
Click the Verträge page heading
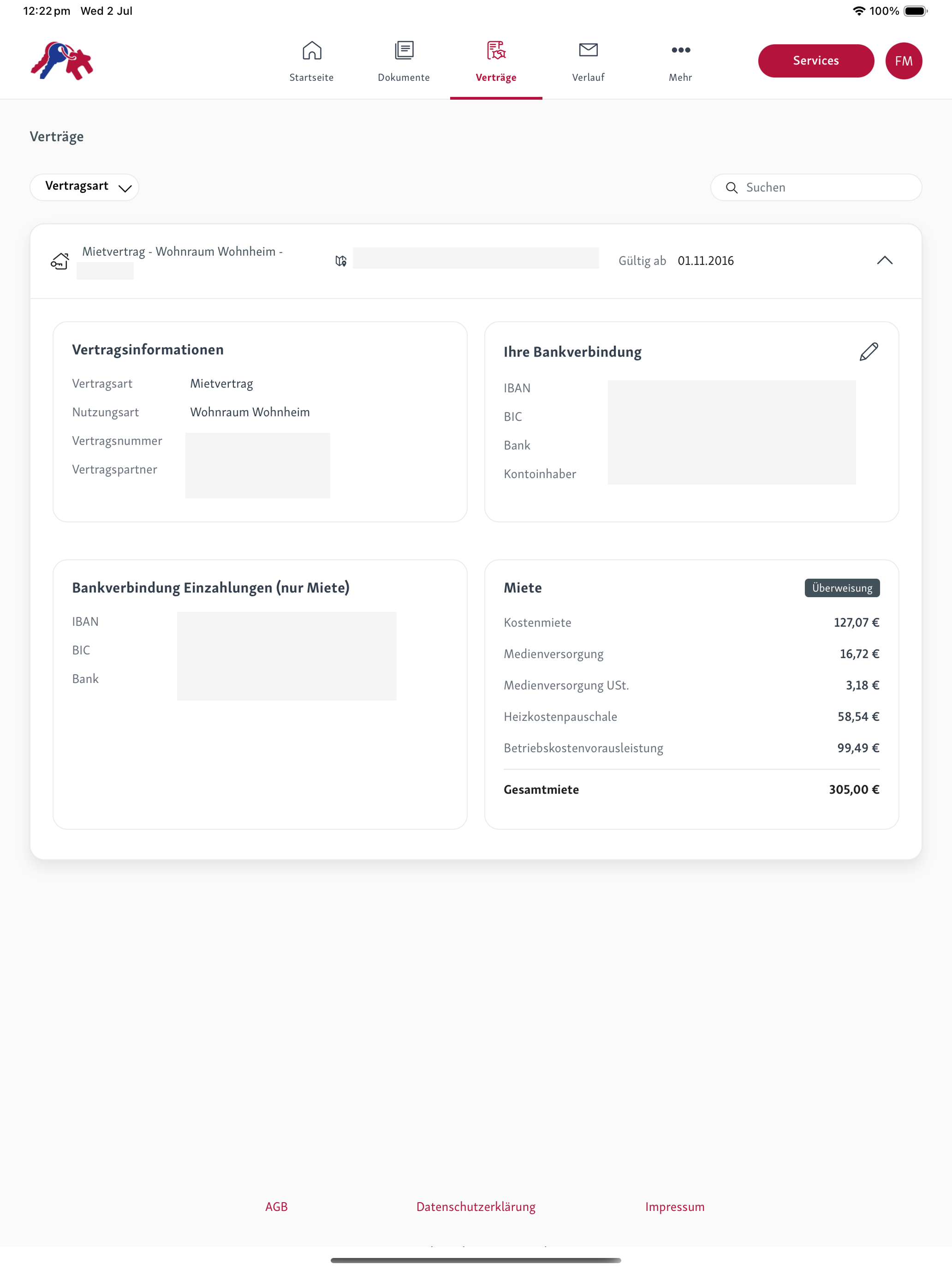pos(57,137)
